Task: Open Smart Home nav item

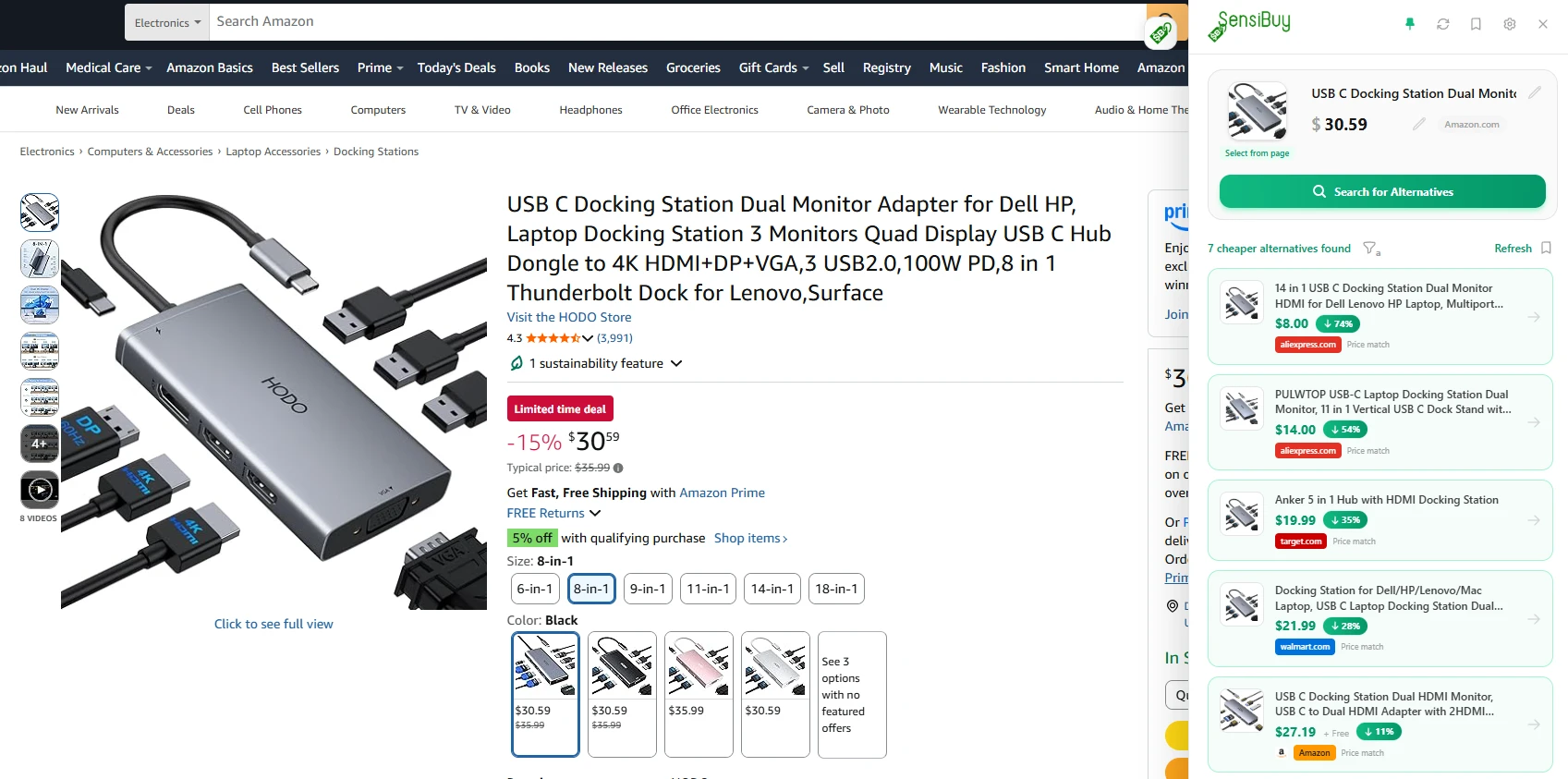Action: [1081, 67]
